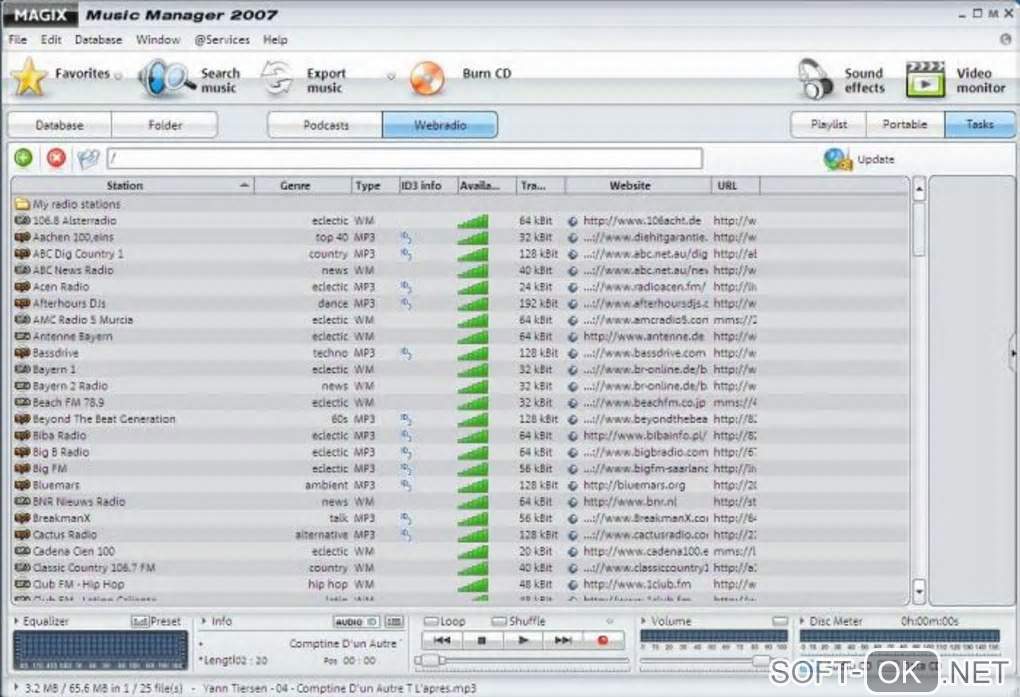The height and width of the screenshot is (697, 1020).
Task: Collapse the Equalizer panel triangle
Action: 16,622
